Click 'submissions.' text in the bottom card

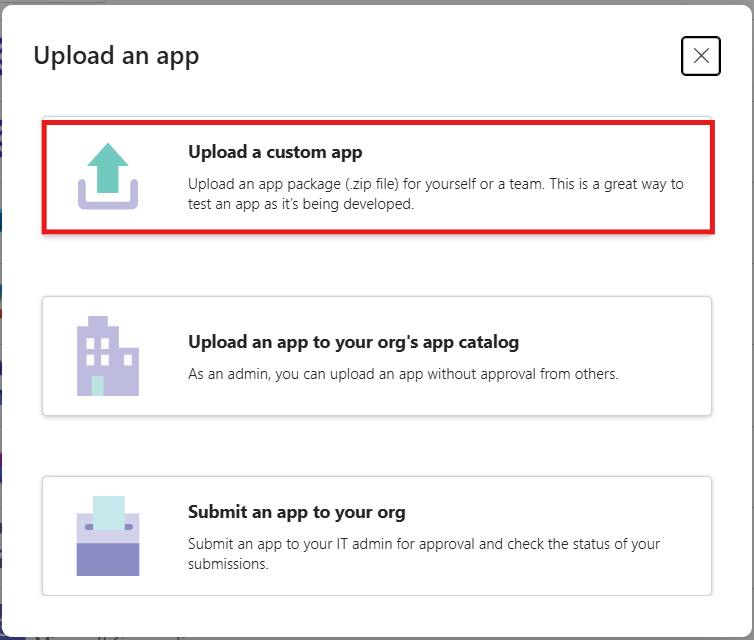pos(228,564)
